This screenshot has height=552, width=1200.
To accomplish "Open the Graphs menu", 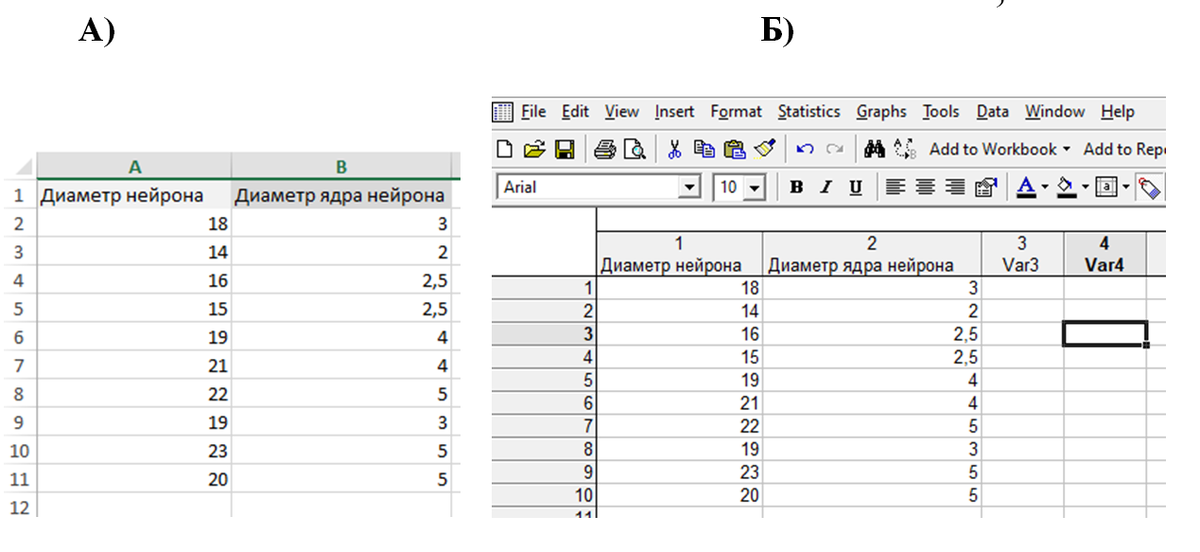I will pos(881,112).
